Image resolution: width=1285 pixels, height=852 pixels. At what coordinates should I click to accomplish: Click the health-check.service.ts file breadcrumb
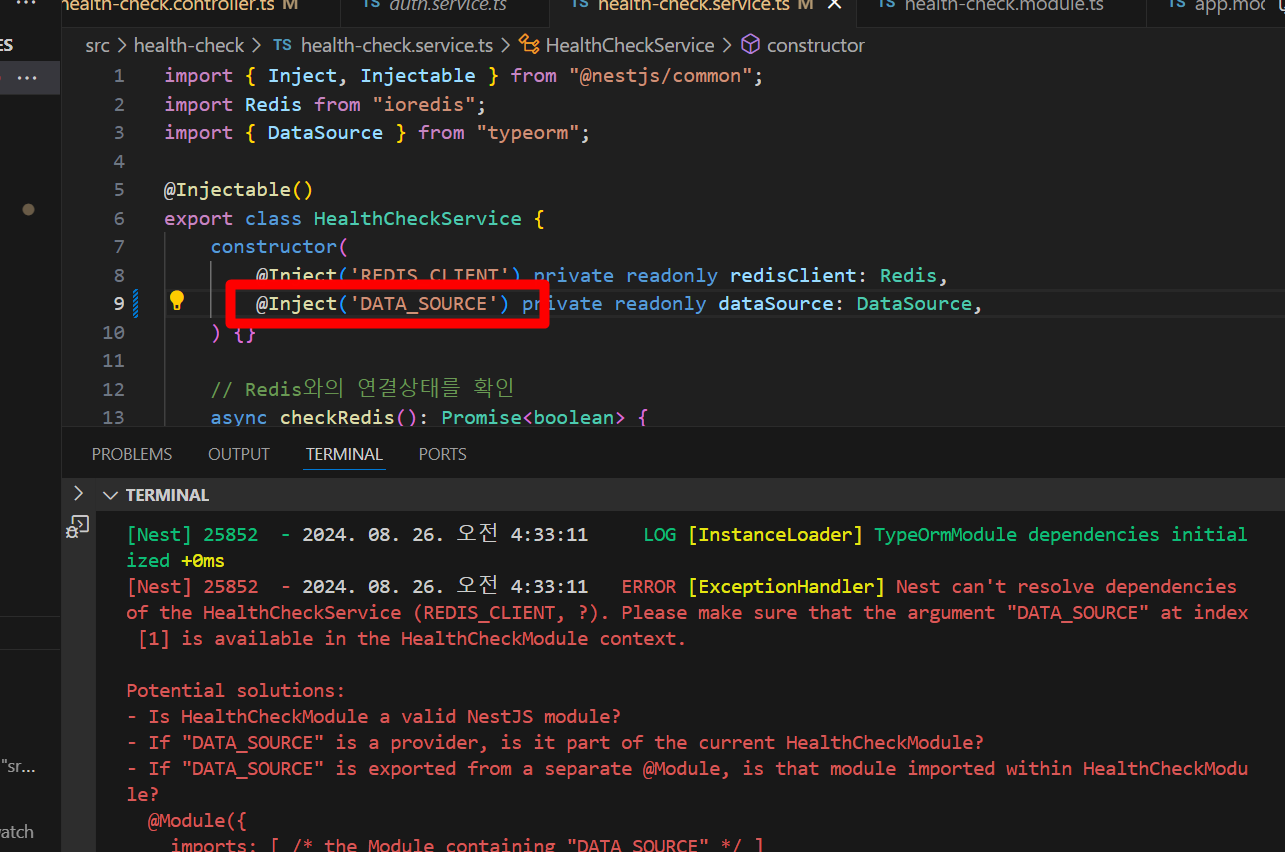[383, 45]
